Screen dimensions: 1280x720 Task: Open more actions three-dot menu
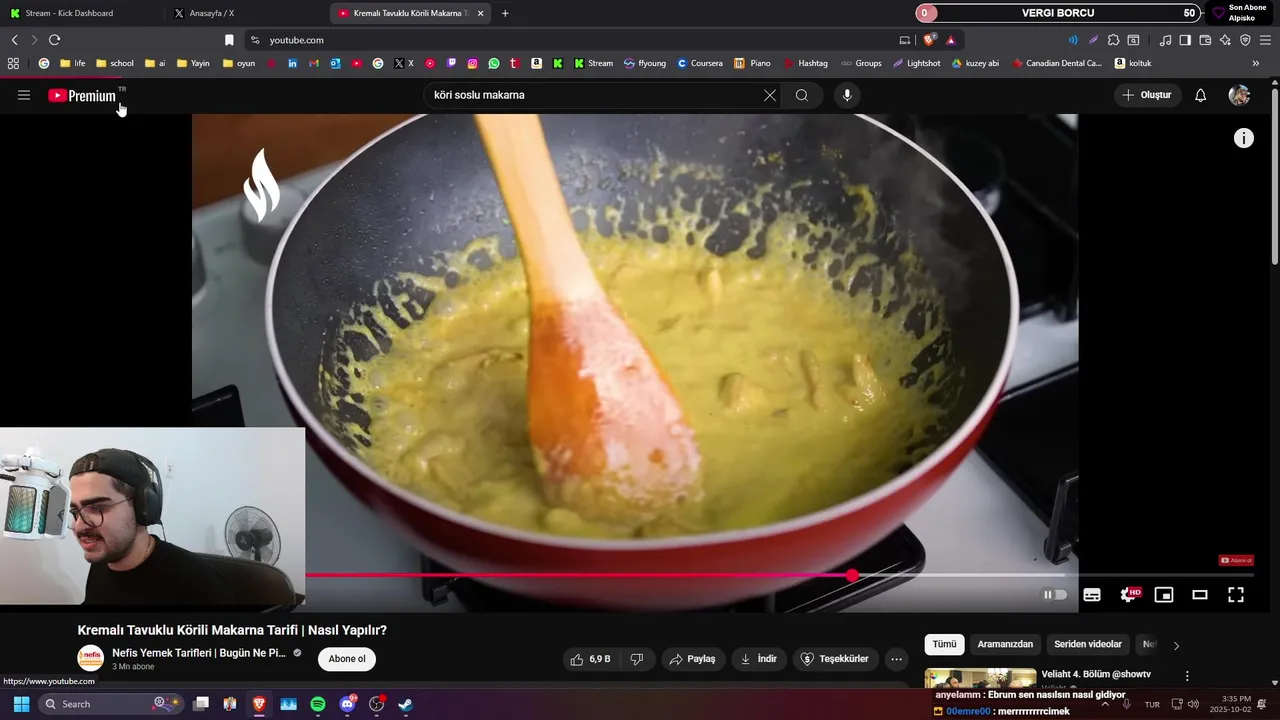tap(896, 659)
